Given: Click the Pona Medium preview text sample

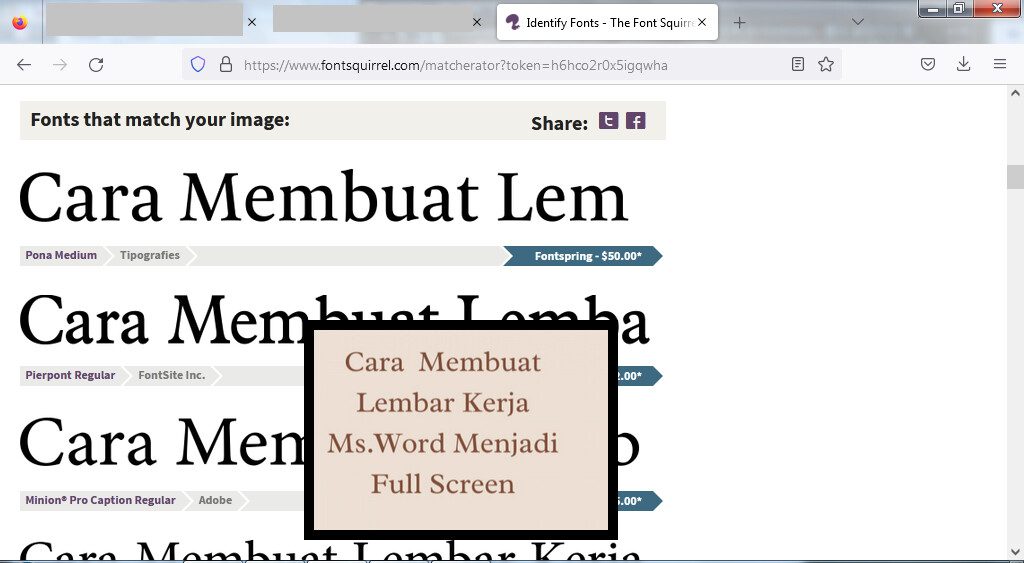Looking at the screenshot, I should click(323, 198).
